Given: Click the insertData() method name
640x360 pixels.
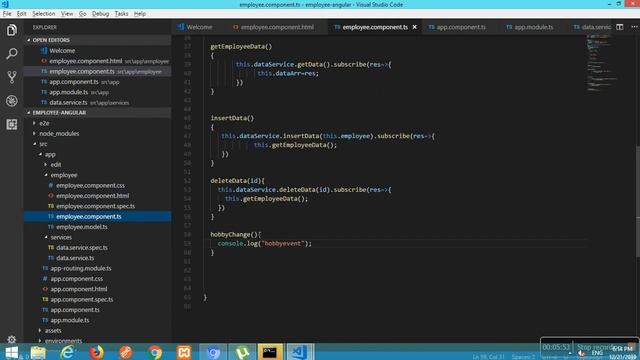Looking at the screenshot, I should tap(232, 118).
